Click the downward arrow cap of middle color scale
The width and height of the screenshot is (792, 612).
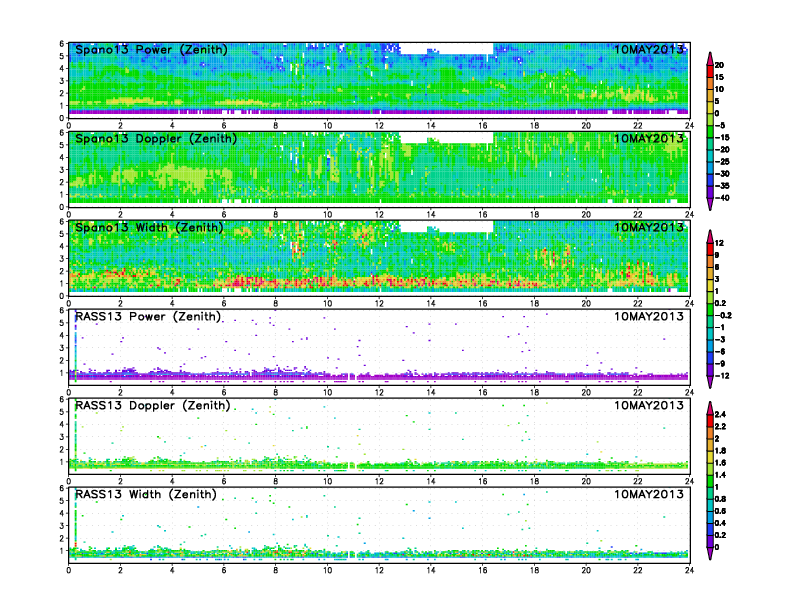pos(710,382)
